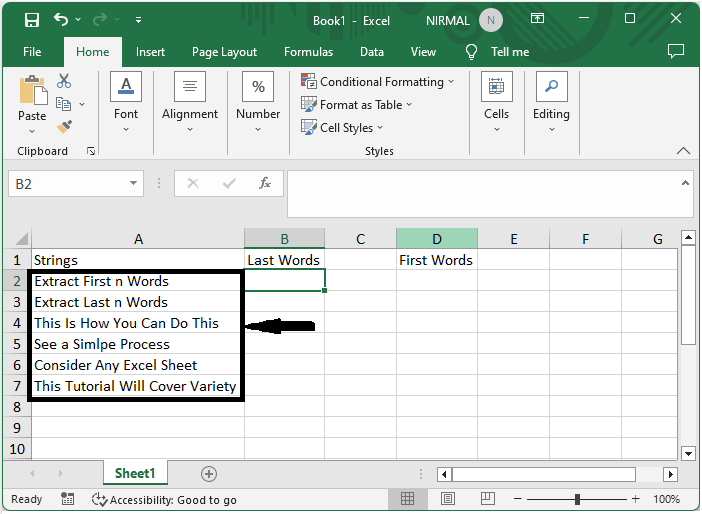Switch to the Insert tab

(150, 52)
